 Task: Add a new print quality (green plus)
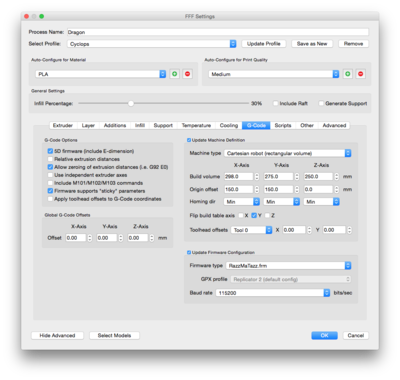click(348, 74)
